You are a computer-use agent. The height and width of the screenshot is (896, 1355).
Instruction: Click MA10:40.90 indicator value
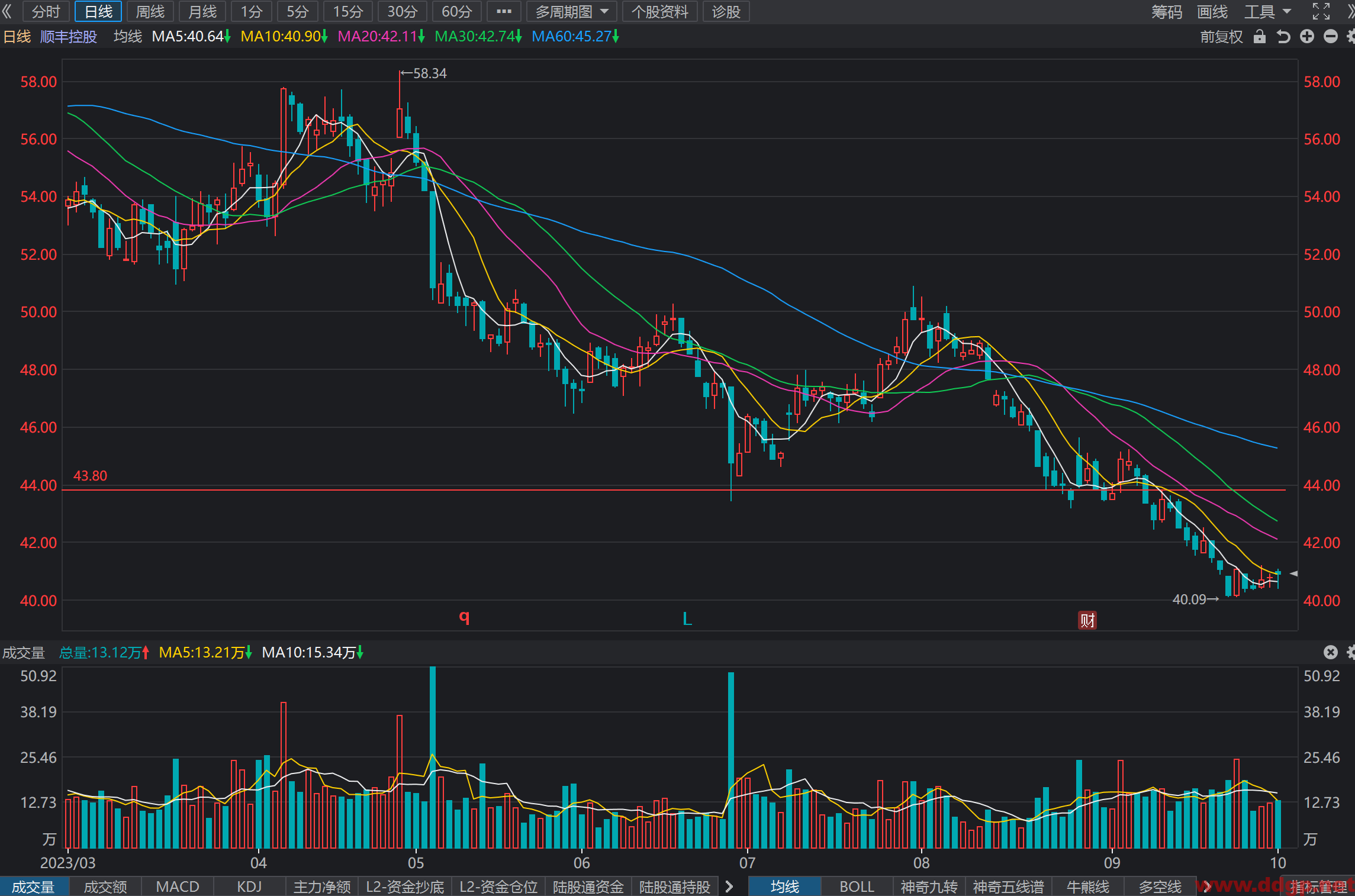pyautogui.click(x=284, y=37)
